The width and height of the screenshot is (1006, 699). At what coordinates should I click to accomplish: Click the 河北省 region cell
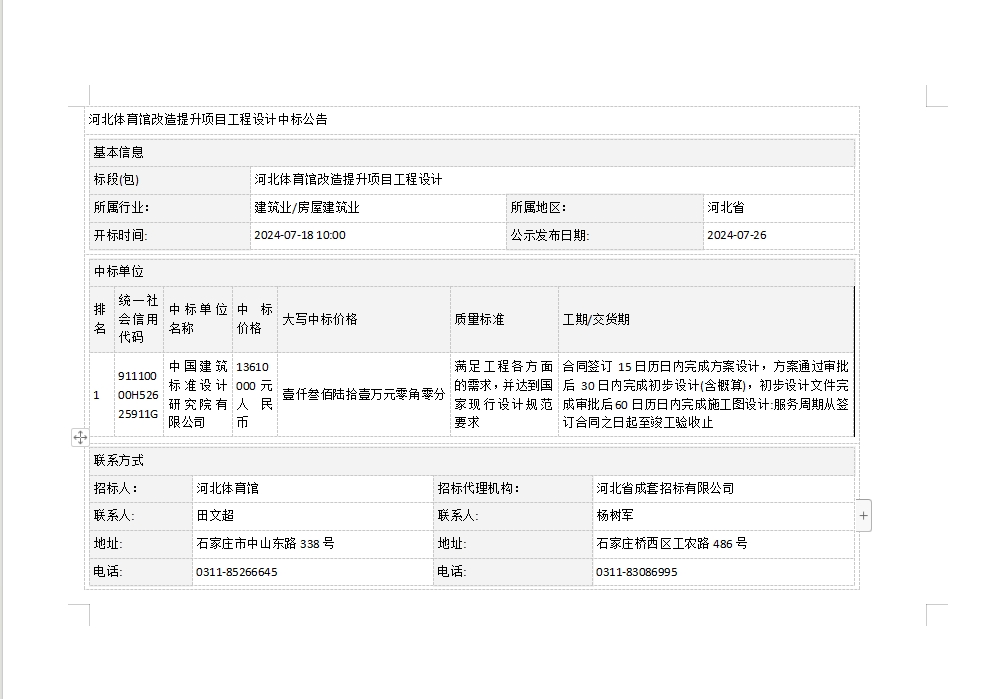coord(726,208)
